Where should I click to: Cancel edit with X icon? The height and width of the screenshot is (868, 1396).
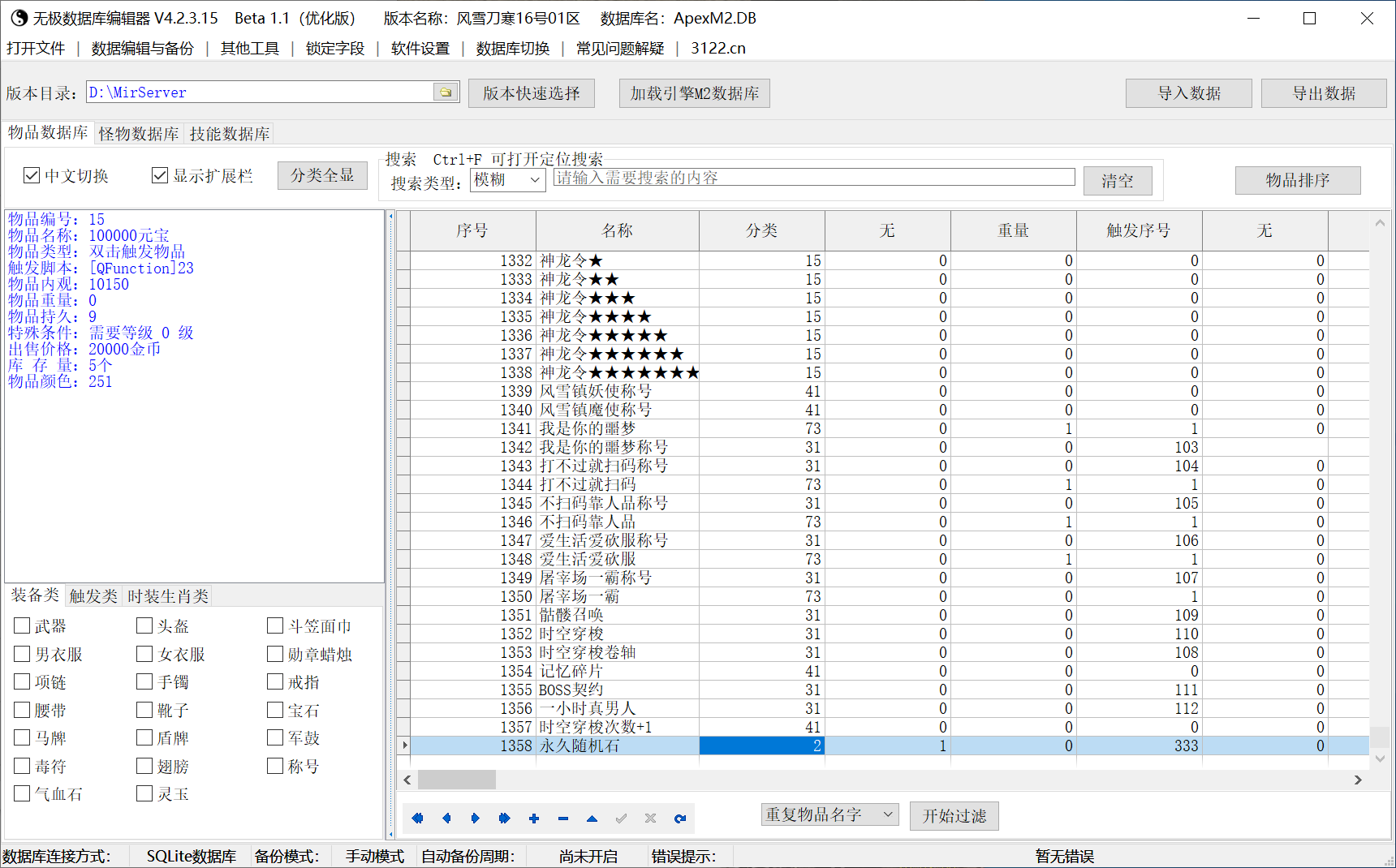(651, 818)
